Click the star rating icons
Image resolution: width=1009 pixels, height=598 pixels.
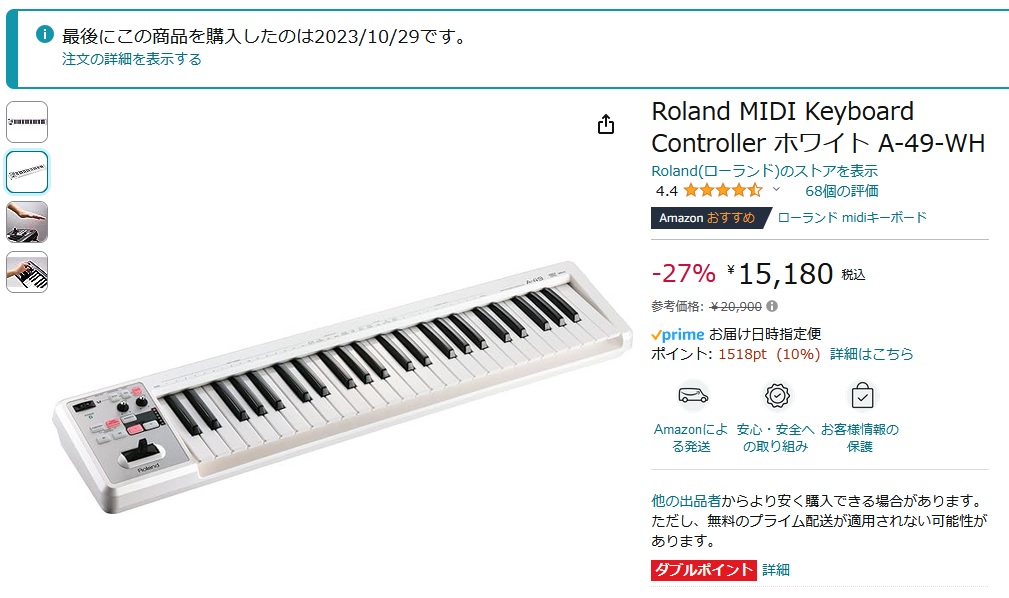[723, 190]
